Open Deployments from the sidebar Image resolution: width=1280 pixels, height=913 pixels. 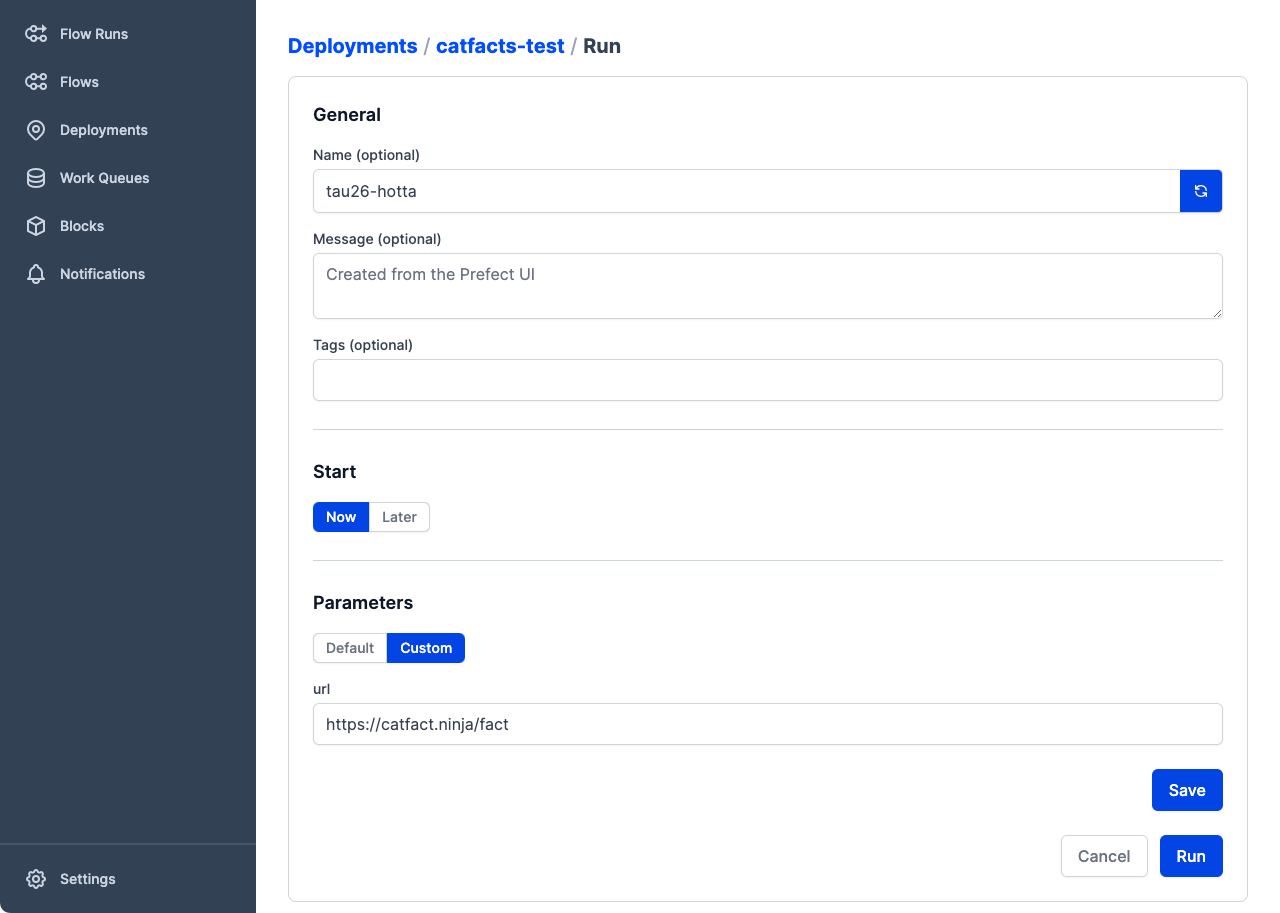pyautogui.click(x=104, y=130)
